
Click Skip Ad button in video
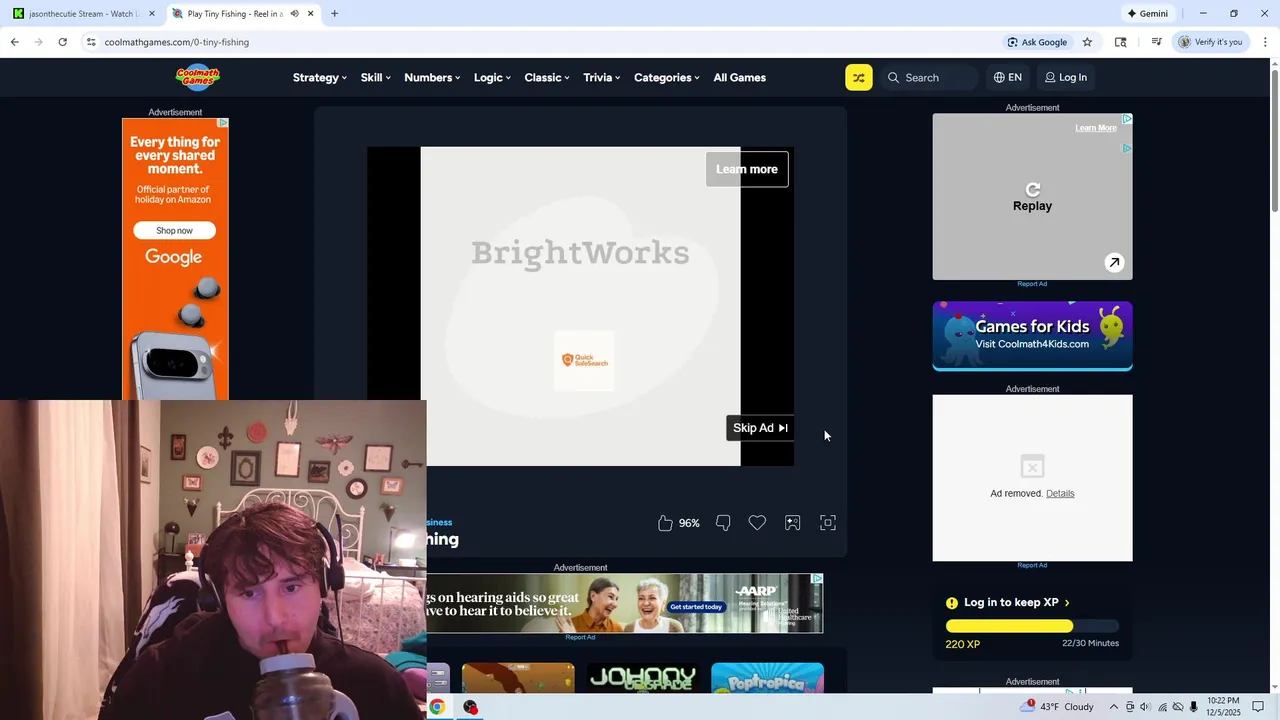pyautogui.click(x=760, y=428)
